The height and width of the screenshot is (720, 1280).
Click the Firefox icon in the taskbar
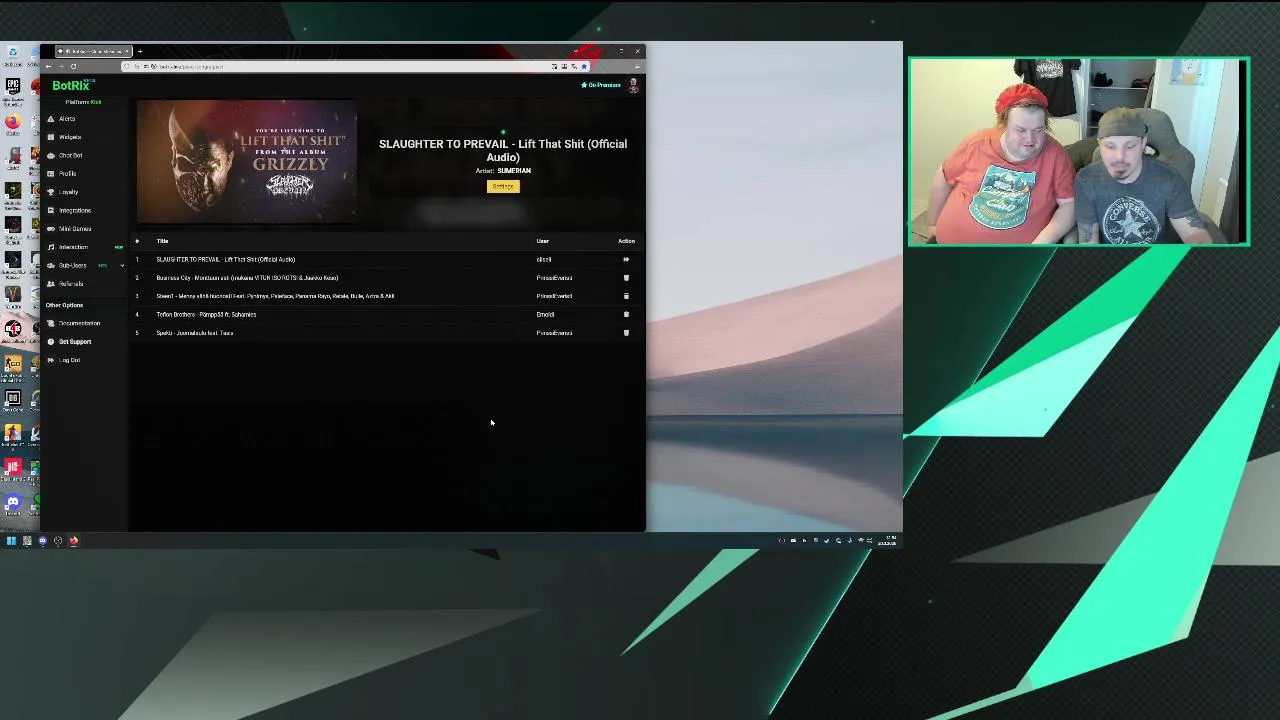73,541
